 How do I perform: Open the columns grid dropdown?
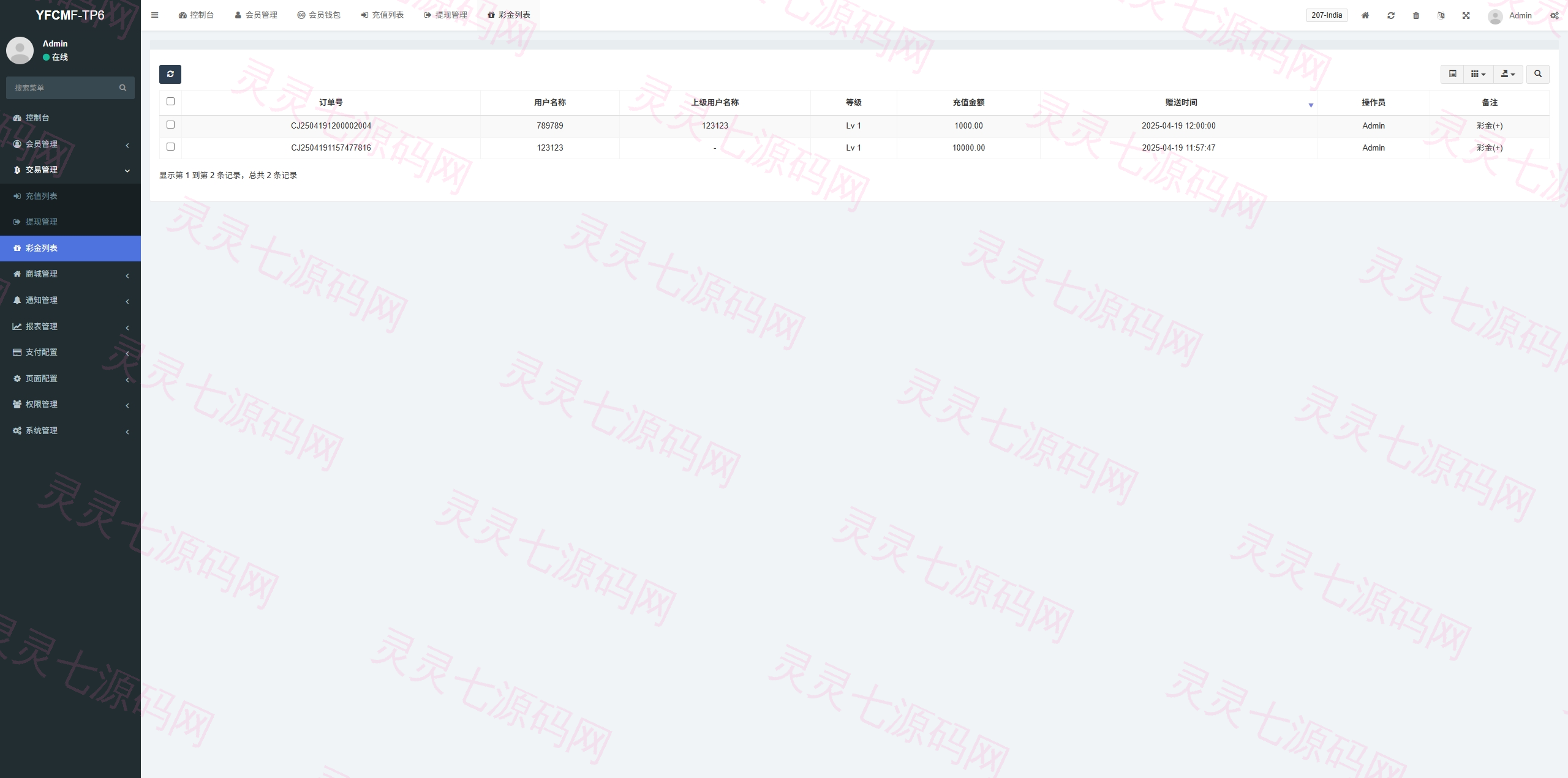tap(1479, 74)
